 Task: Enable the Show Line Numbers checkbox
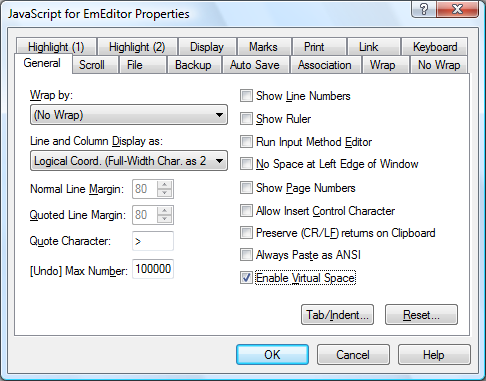point(246,96)
